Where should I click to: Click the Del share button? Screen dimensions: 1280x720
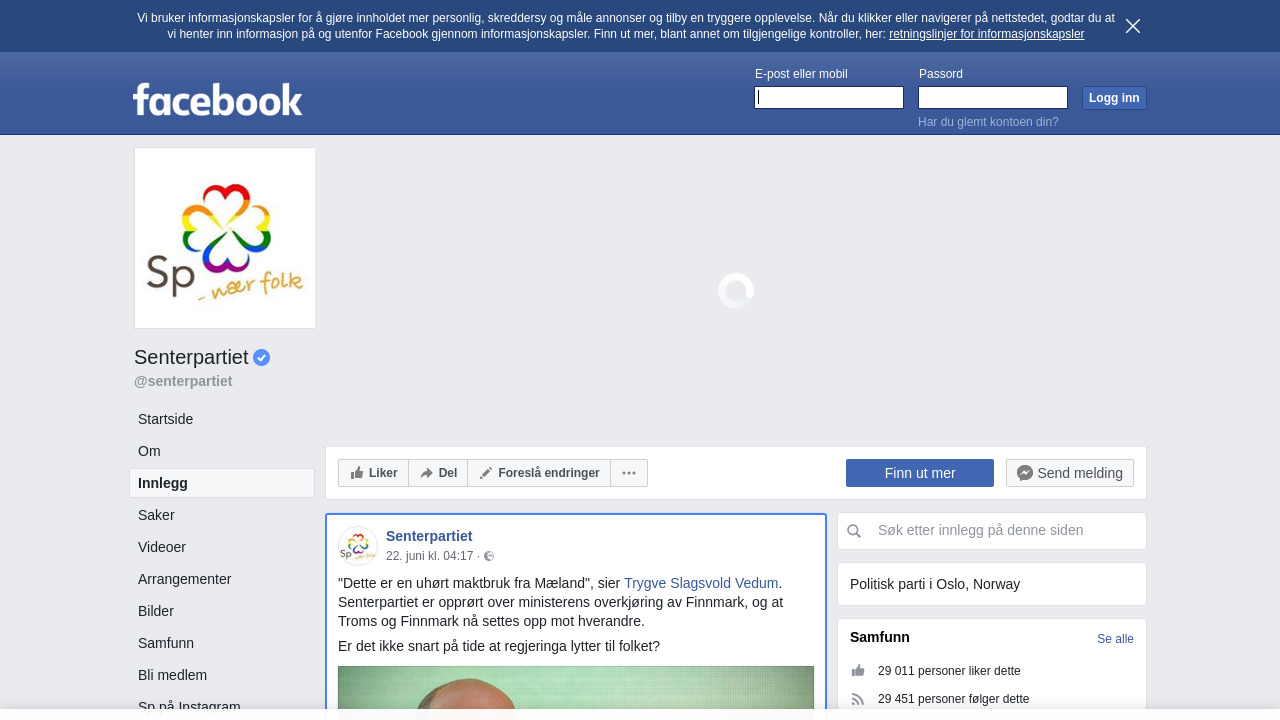pos(438,473)
